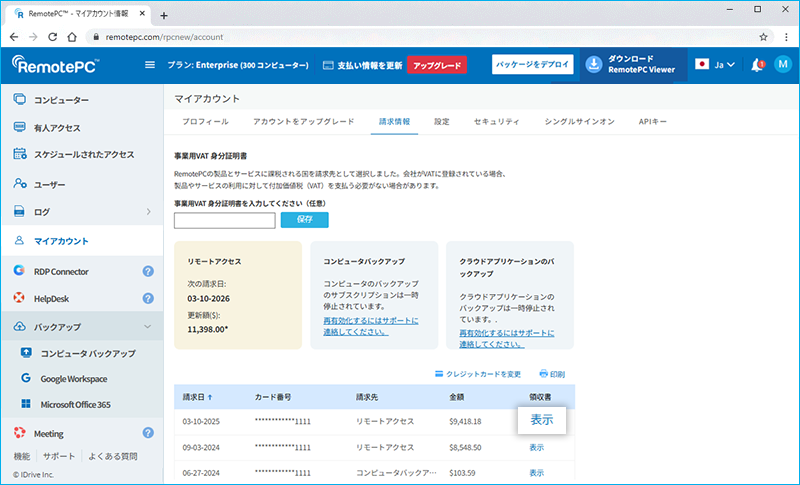
Task: View receipt for 03-10-2025 invoice
Action: tap(542, 420)
